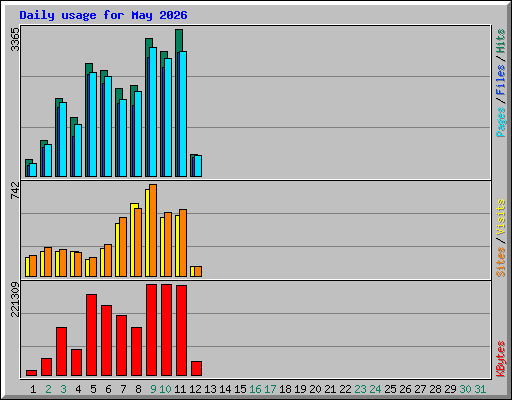Click the blue Files legend label

(x=501, y=79)
